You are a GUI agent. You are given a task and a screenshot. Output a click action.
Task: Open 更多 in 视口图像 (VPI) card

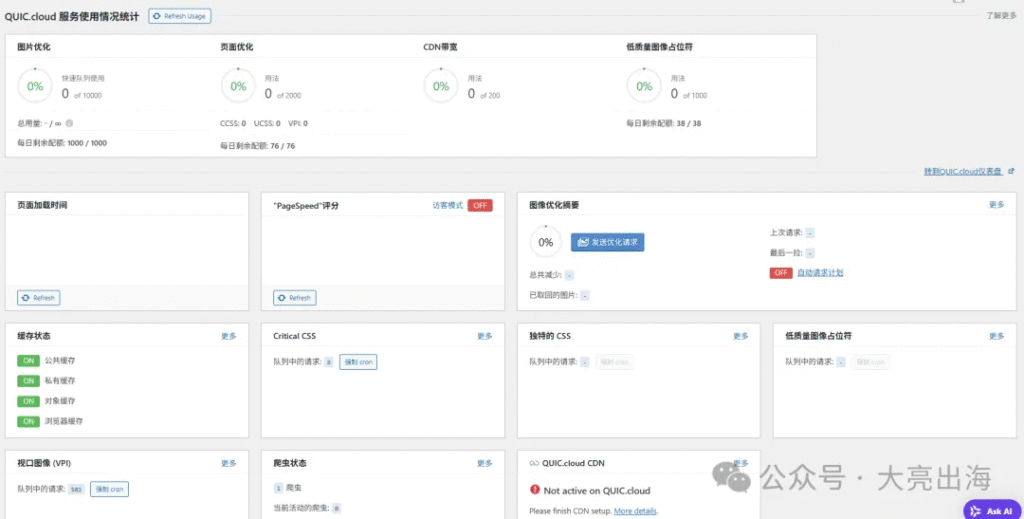(x=229, y=464)
